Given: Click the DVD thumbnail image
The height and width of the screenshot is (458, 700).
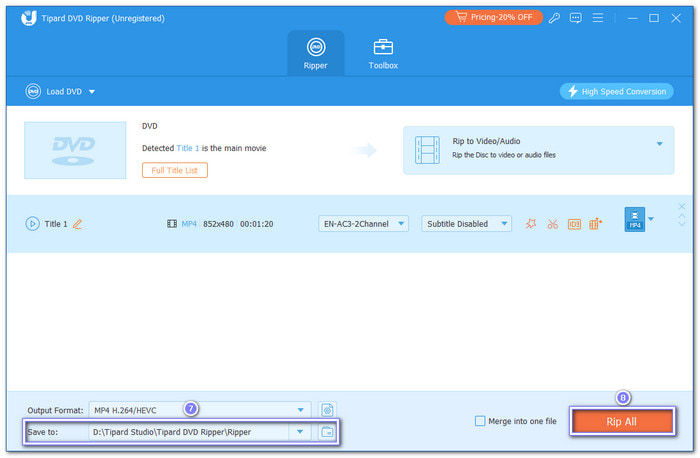Looking at the screenshot, I should pos(75,150).
